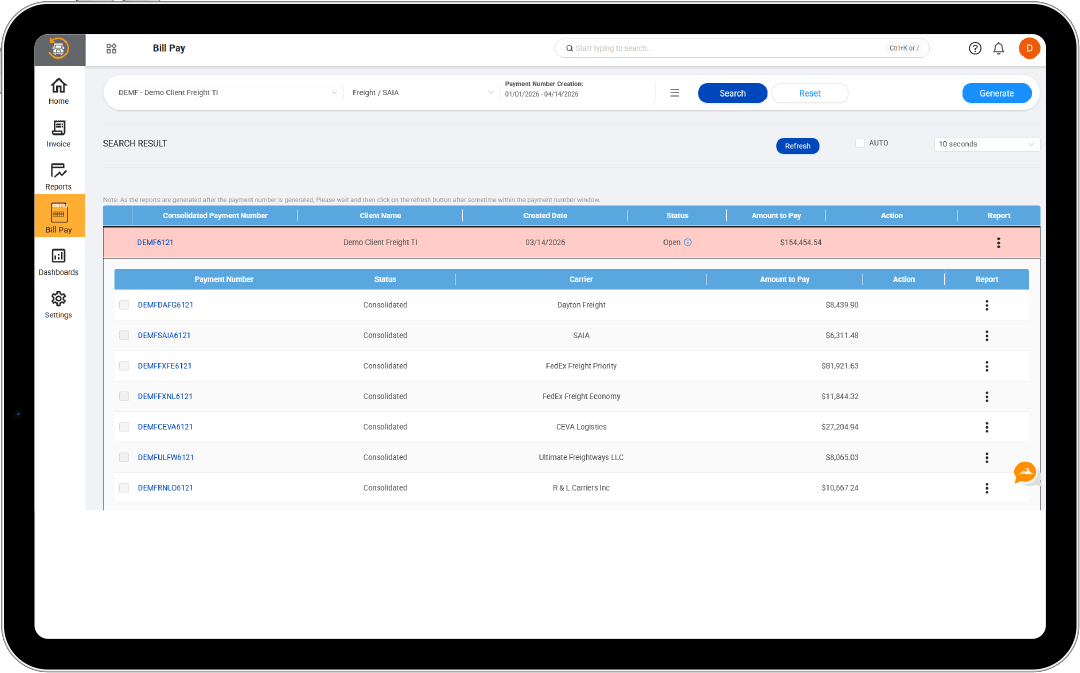
Task: Open the Freight / SAIA dropdown
Action: click(423, 92)
